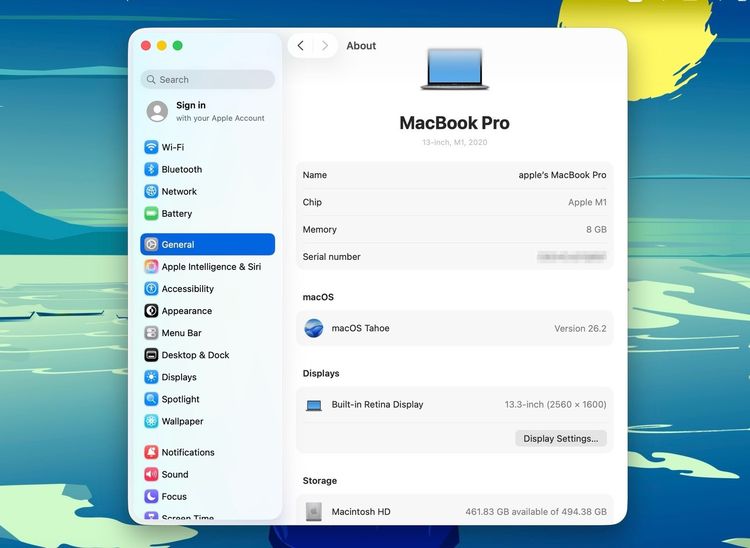Click the Chip row label
This screenshot has width=750, height=548.
tap(312, 202)
